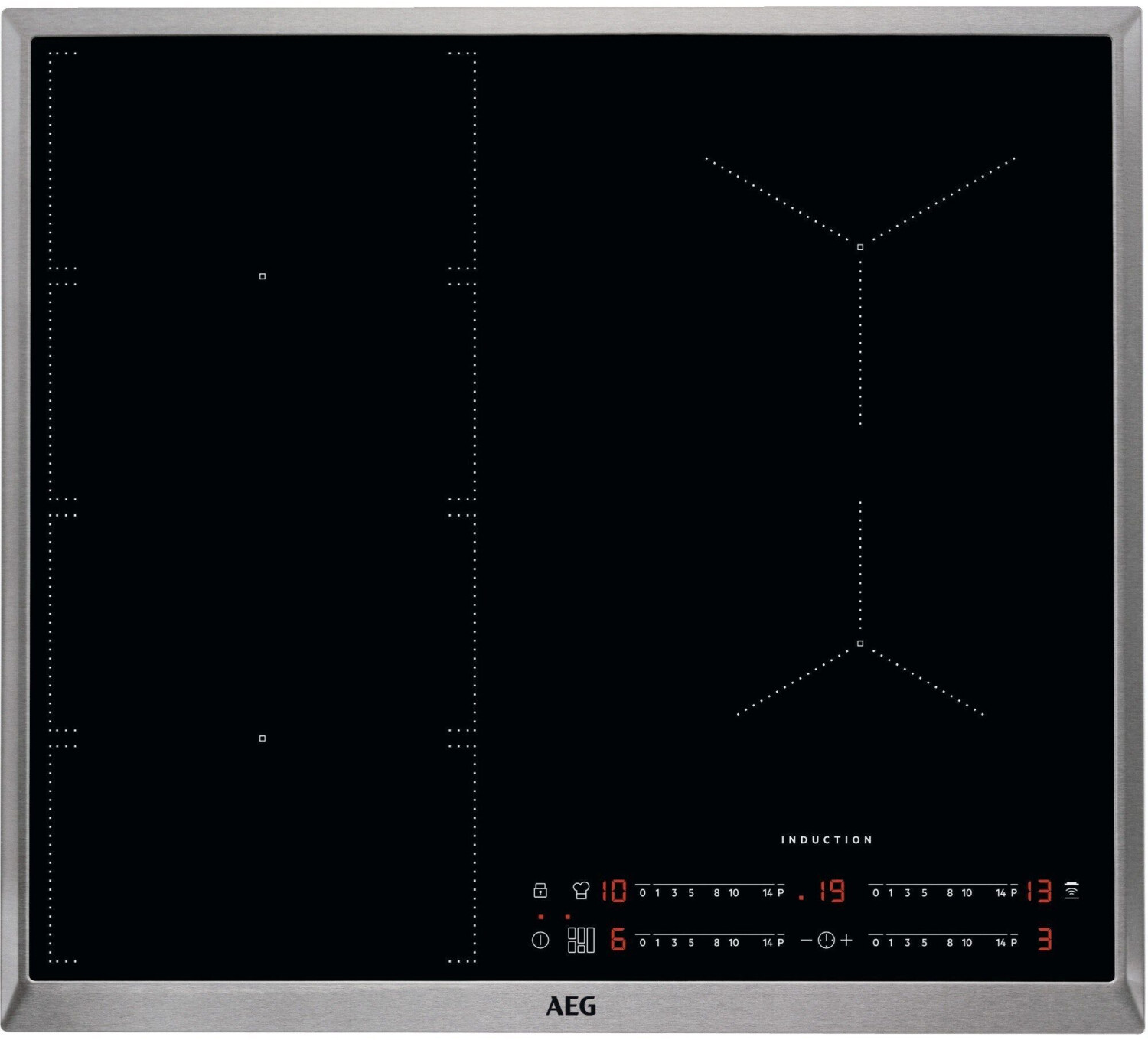This screenshot has height=1040, width=1148.
Task: Click the AEG logo on the frame
Action: click(x=571, y=1006)
